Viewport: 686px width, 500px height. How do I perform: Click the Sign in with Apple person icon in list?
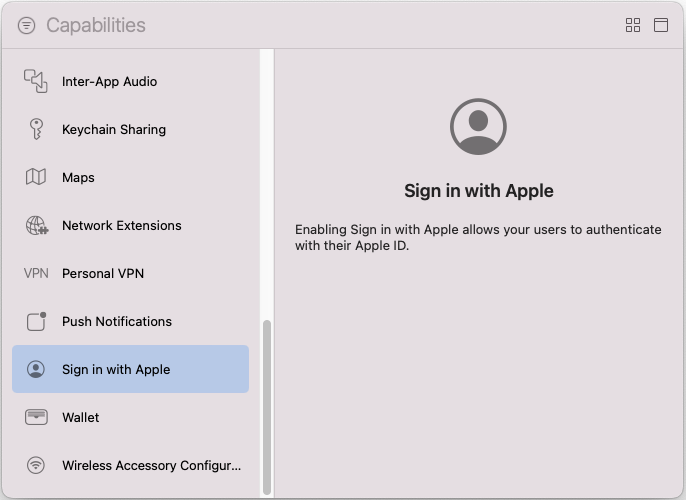coord(36,369)
